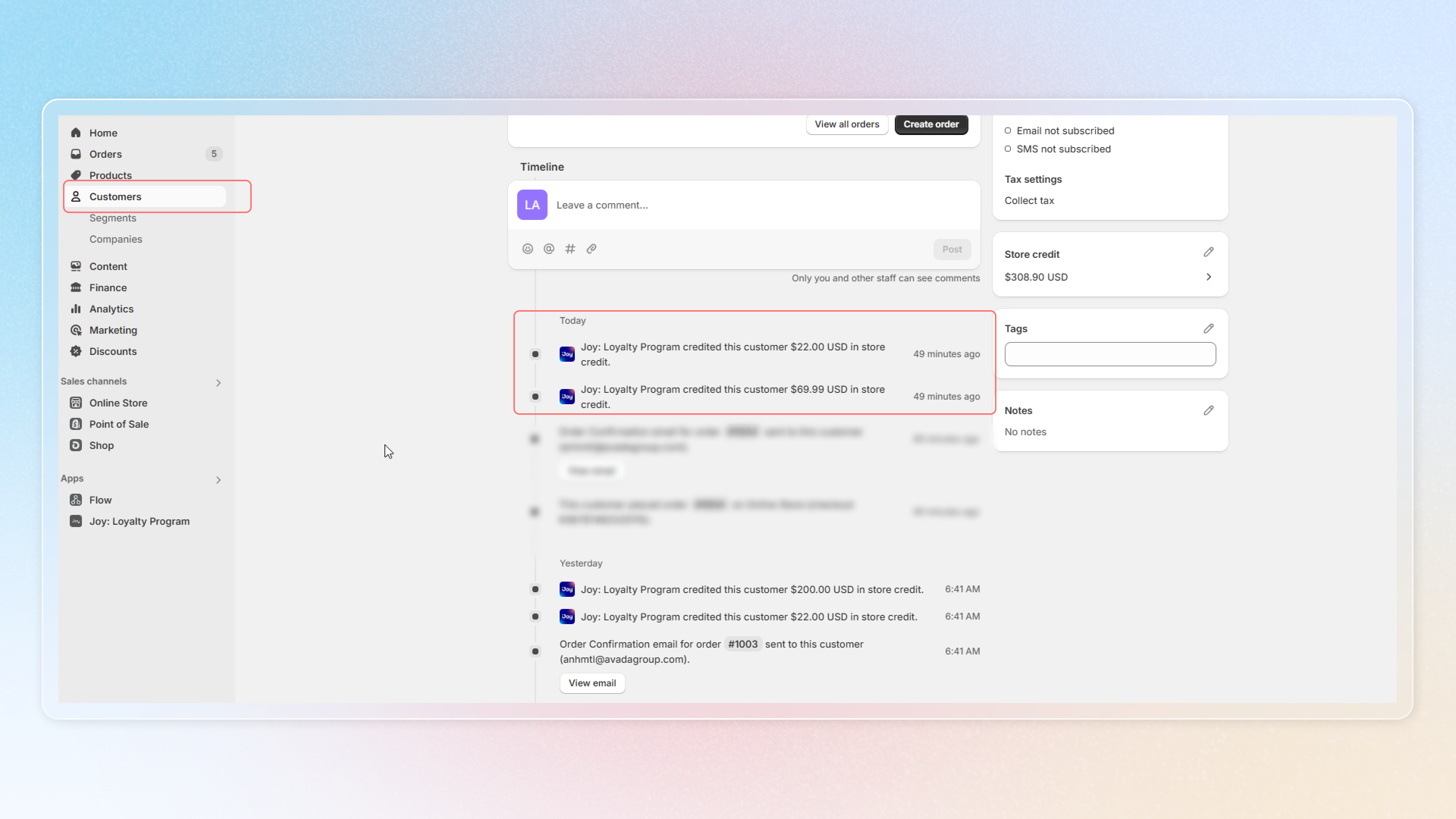Expand the Sales channels section chevron

tap(218, 383)
